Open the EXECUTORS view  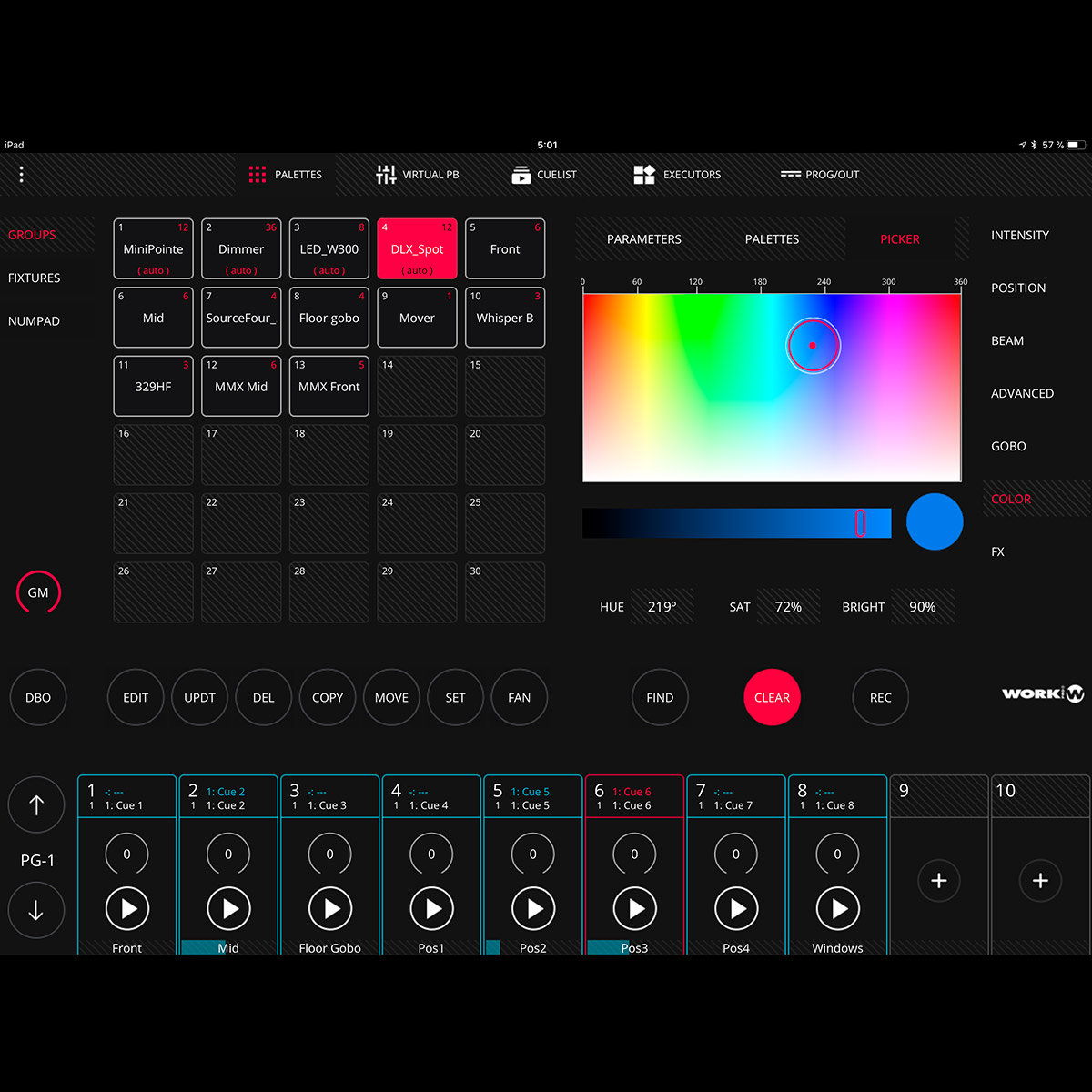click(x=677, y=174)
